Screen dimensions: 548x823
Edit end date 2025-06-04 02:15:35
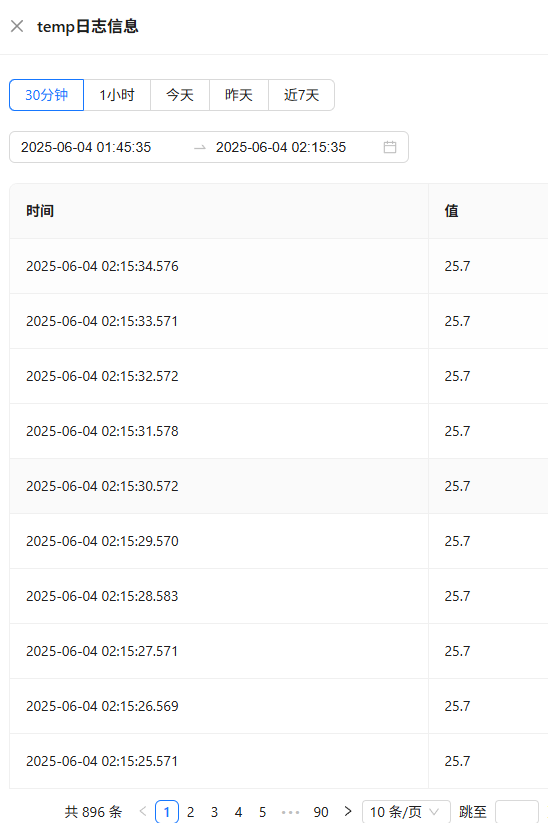(x=281, y=147)
